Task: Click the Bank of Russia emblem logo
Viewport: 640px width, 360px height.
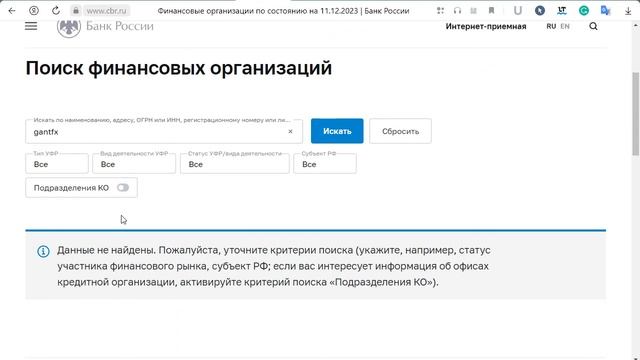Action: [69, 27]
